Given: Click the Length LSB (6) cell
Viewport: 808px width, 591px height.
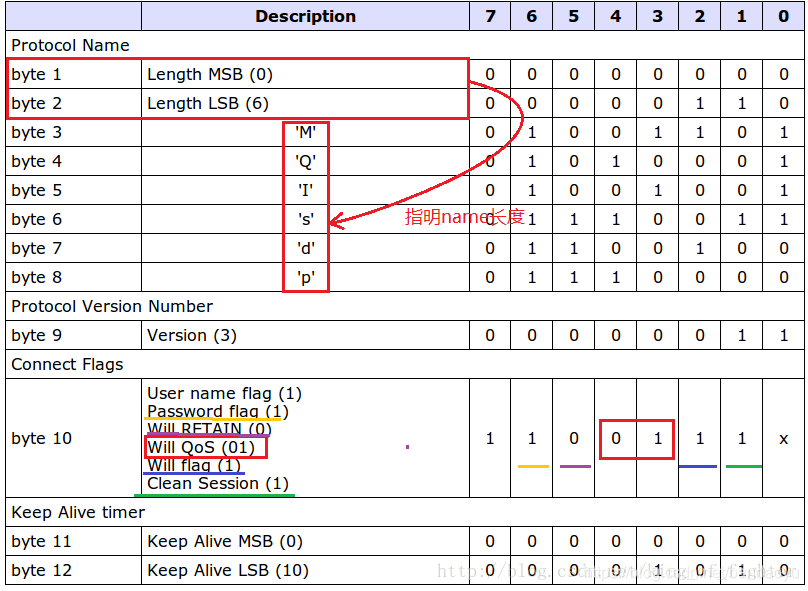Looking at the screenshot, I should tap(305, 104).
